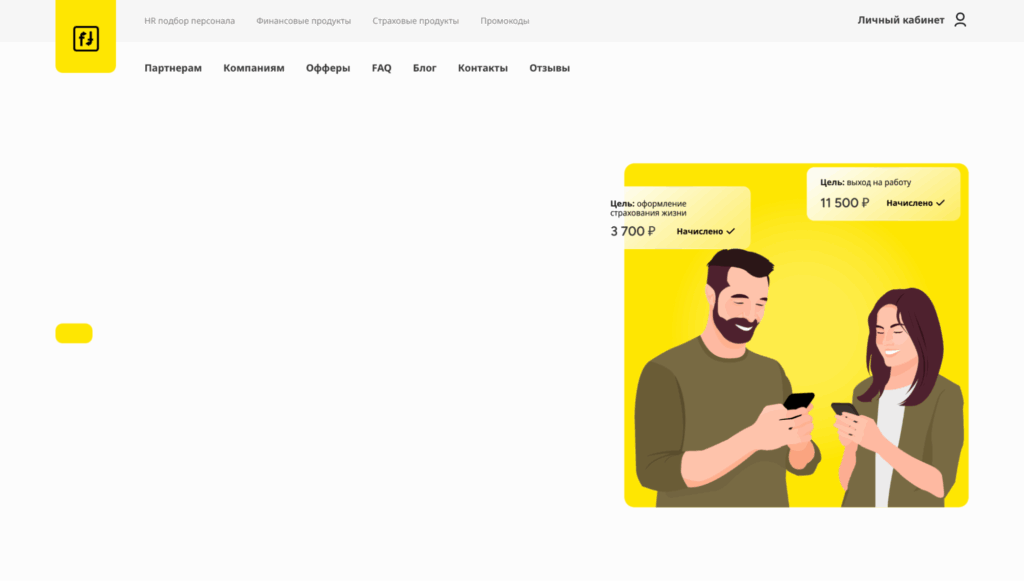1024x581 pixels.
Task: Click the user profile icon
Action: coord(960,20)
